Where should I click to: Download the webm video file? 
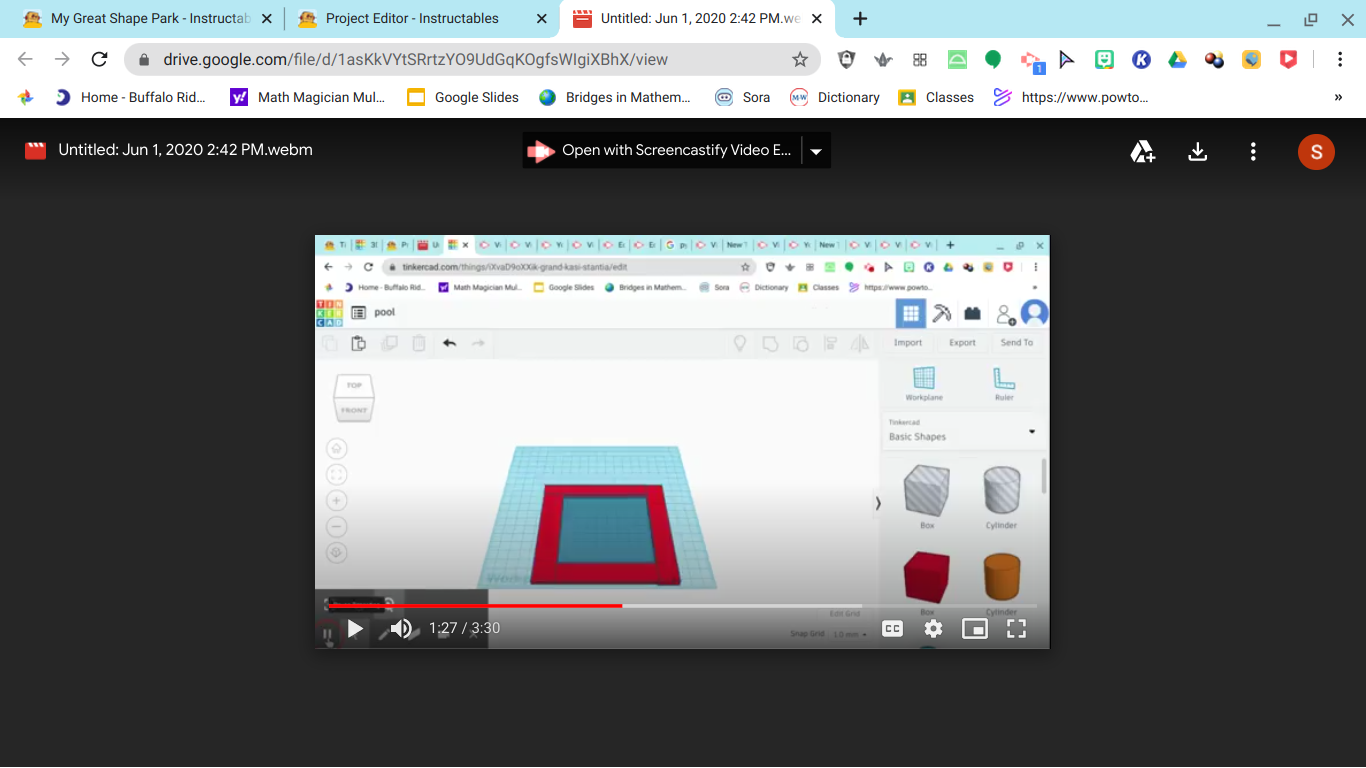(1197, 152)
